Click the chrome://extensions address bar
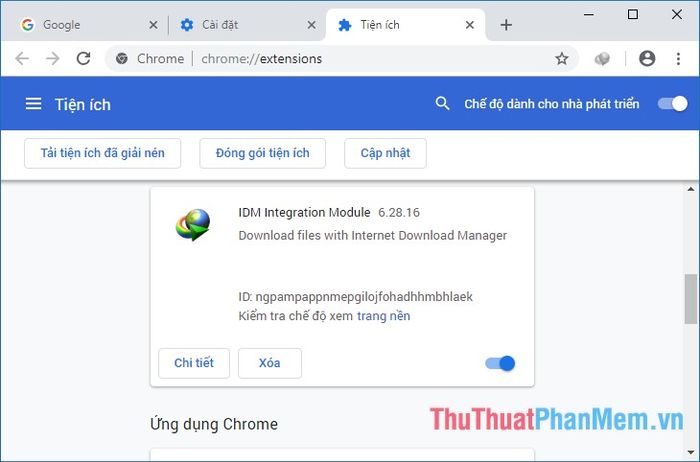Viewport: 700px width, 462px height. tap(330, 58)
